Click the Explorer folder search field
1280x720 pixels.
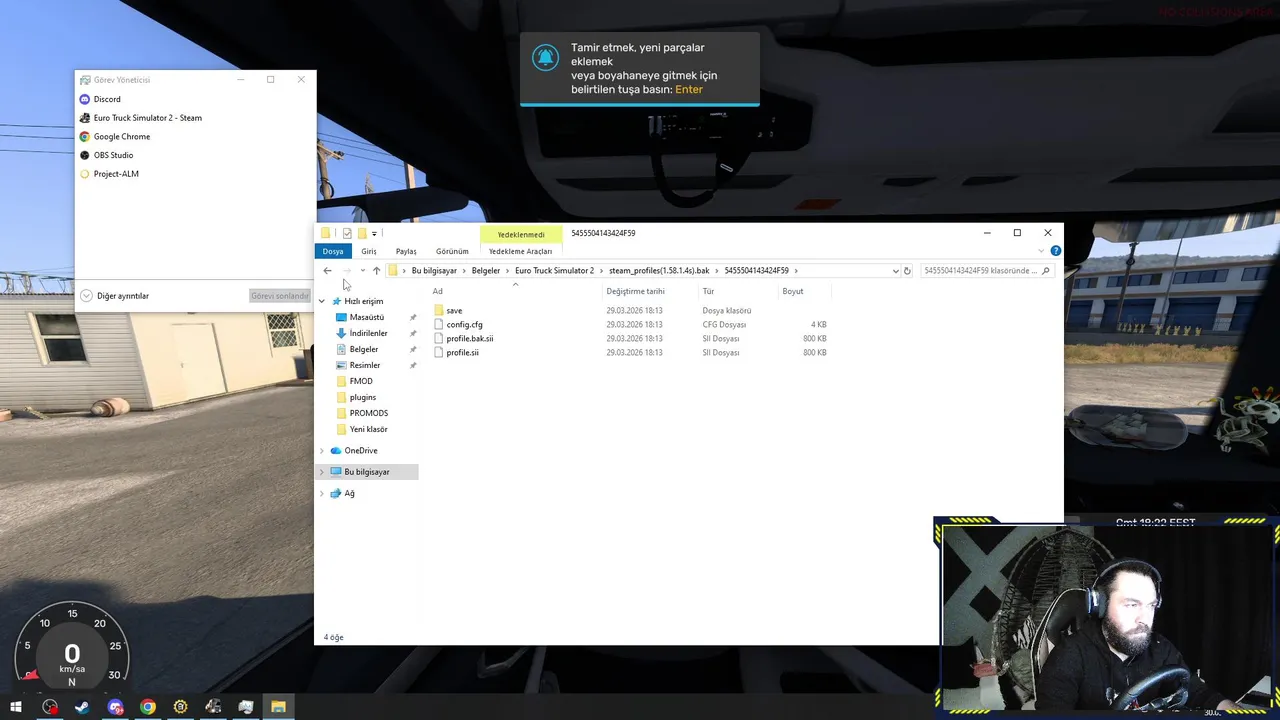pos(986,271)
